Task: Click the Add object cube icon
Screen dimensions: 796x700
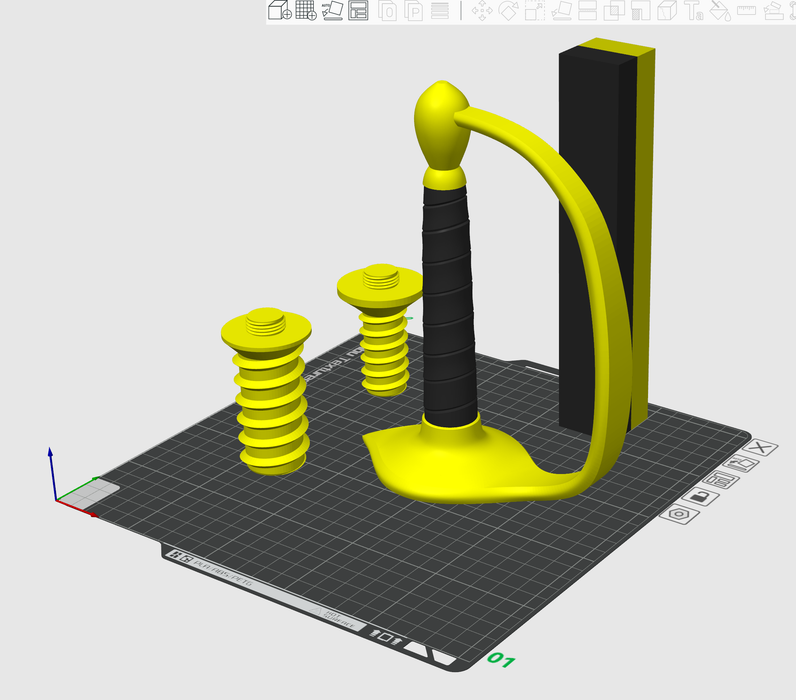Action: (279, 11)
